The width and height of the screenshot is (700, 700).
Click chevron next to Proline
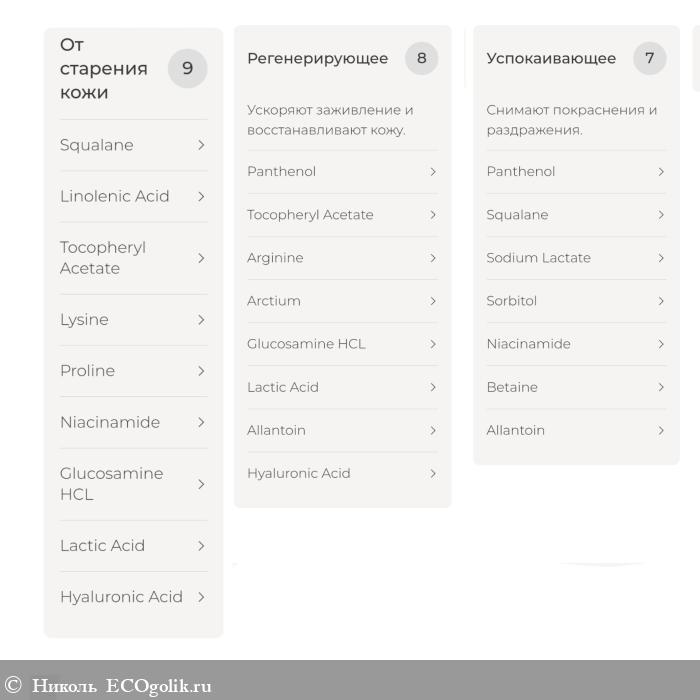tap(201, 371)
